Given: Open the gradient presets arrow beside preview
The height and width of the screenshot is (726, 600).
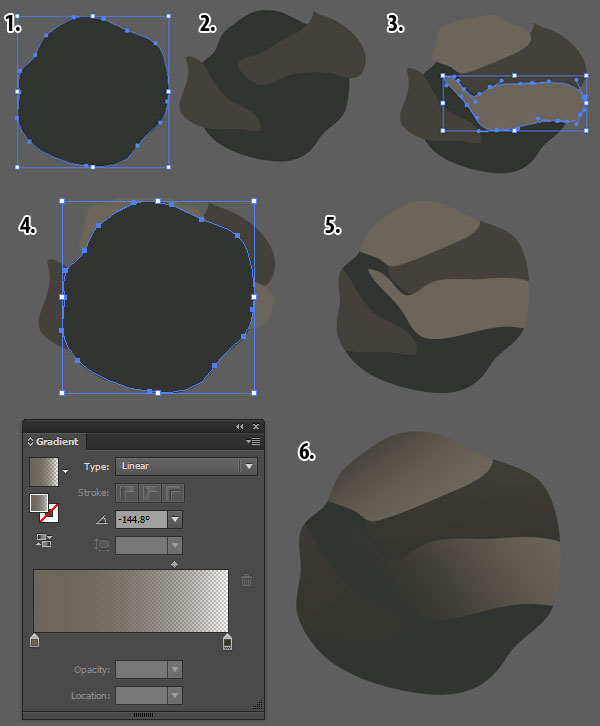Looking at the screenshot, I should 65,471.
